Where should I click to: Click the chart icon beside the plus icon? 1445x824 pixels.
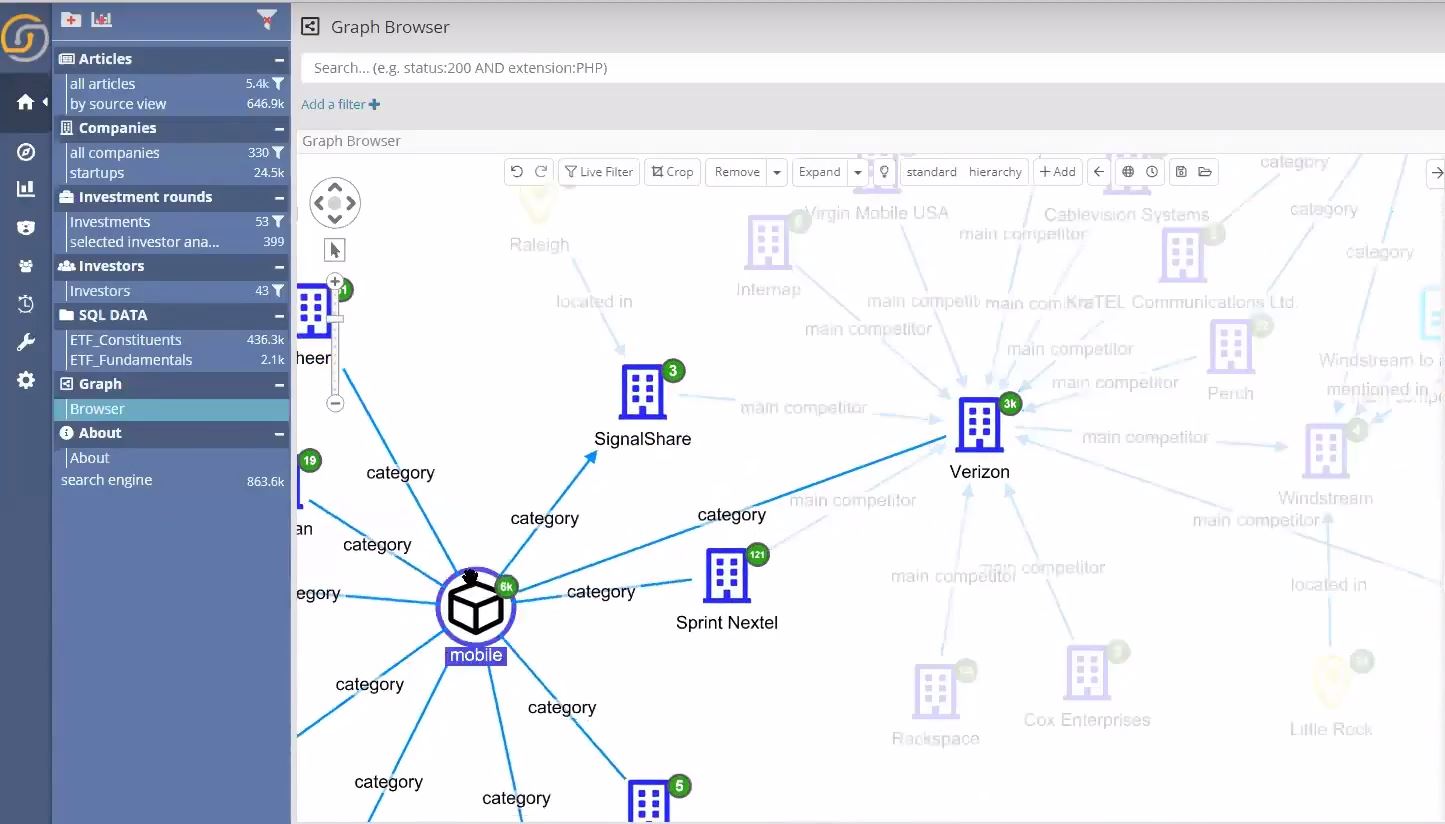(101, 19)
